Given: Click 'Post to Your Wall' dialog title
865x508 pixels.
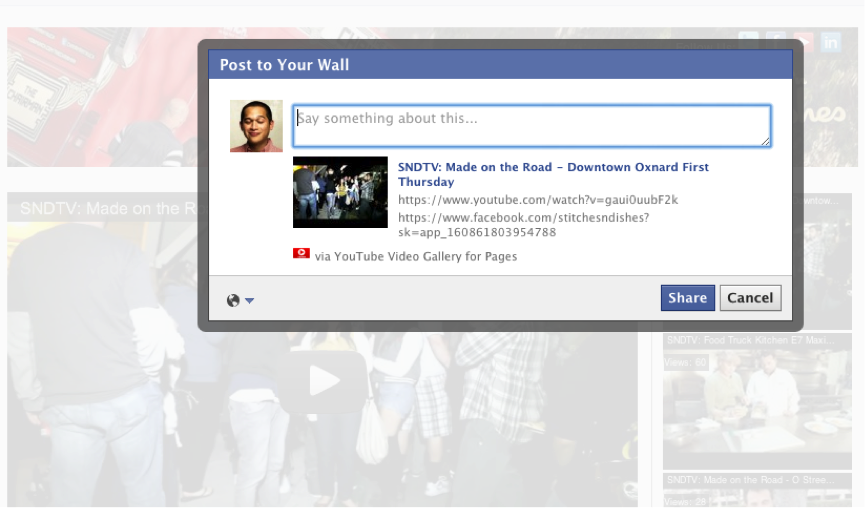Looking at the screenshot, I should [x=284, y=65].
